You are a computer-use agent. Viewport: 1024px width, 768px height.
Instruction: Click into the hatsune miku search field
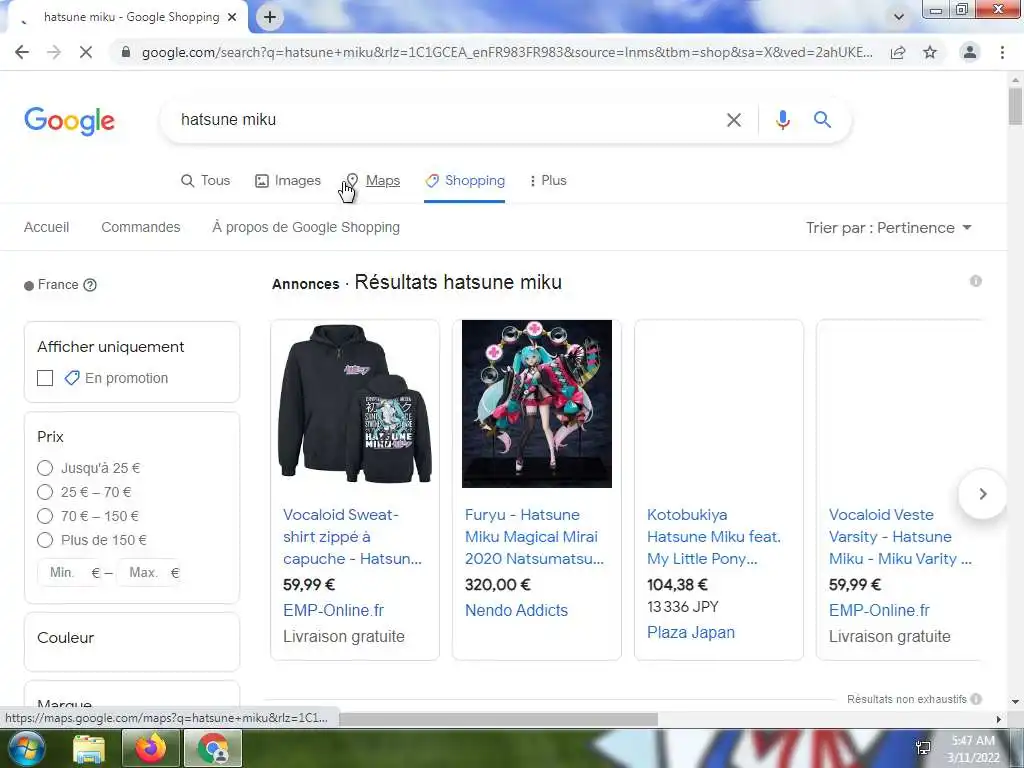[x=444, y=120]
